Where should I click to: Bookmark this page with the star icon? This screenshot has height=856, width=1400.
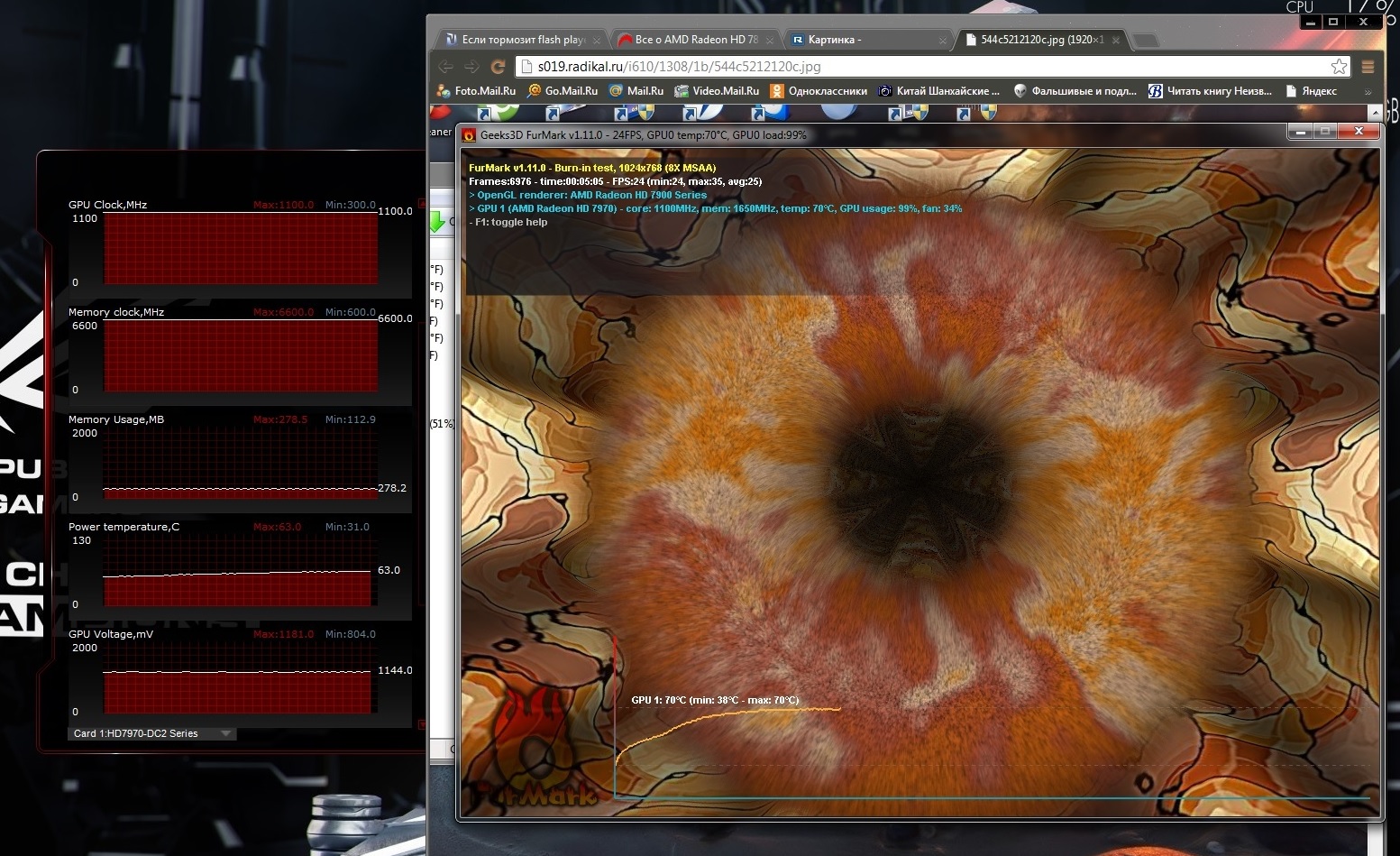click(1339, 67)
